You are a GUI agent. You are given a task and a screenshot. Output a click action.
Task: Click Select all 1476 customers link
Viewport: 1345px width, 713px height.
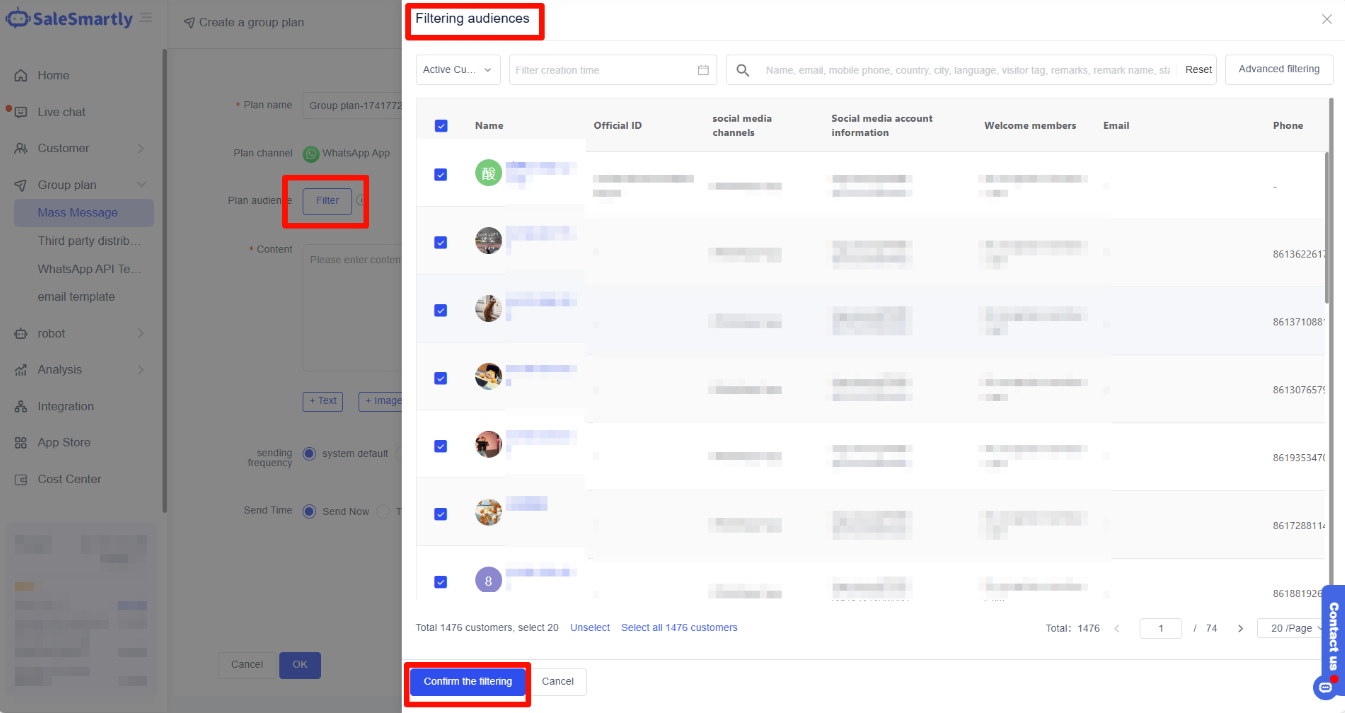coord(679,628)
